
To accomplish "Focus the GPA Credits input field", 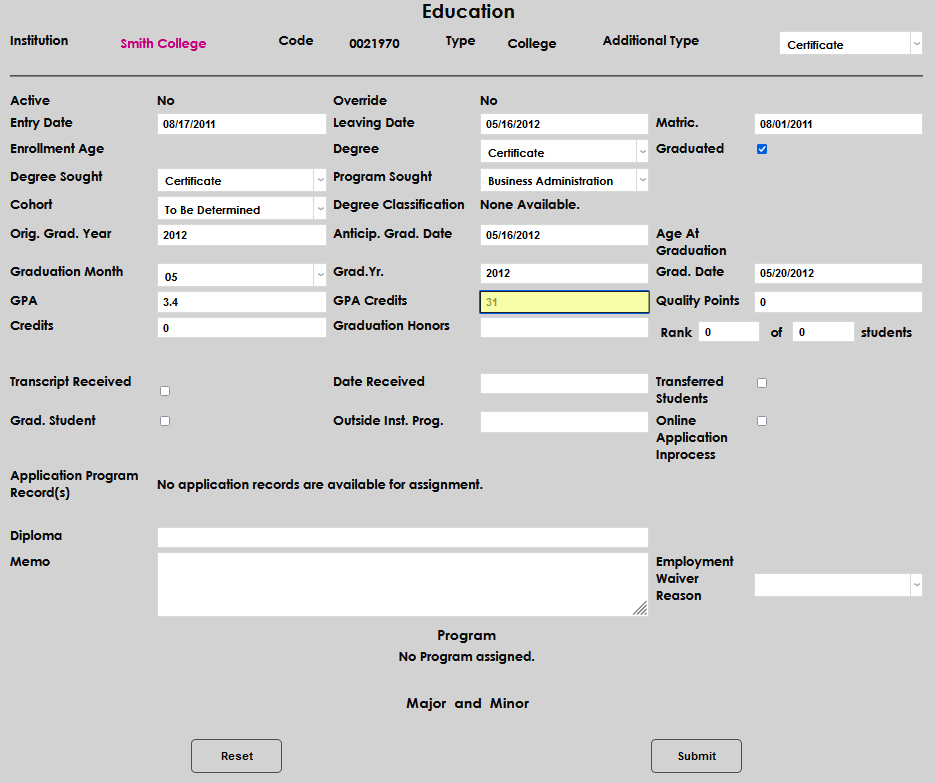I will [x=564, y=302].
